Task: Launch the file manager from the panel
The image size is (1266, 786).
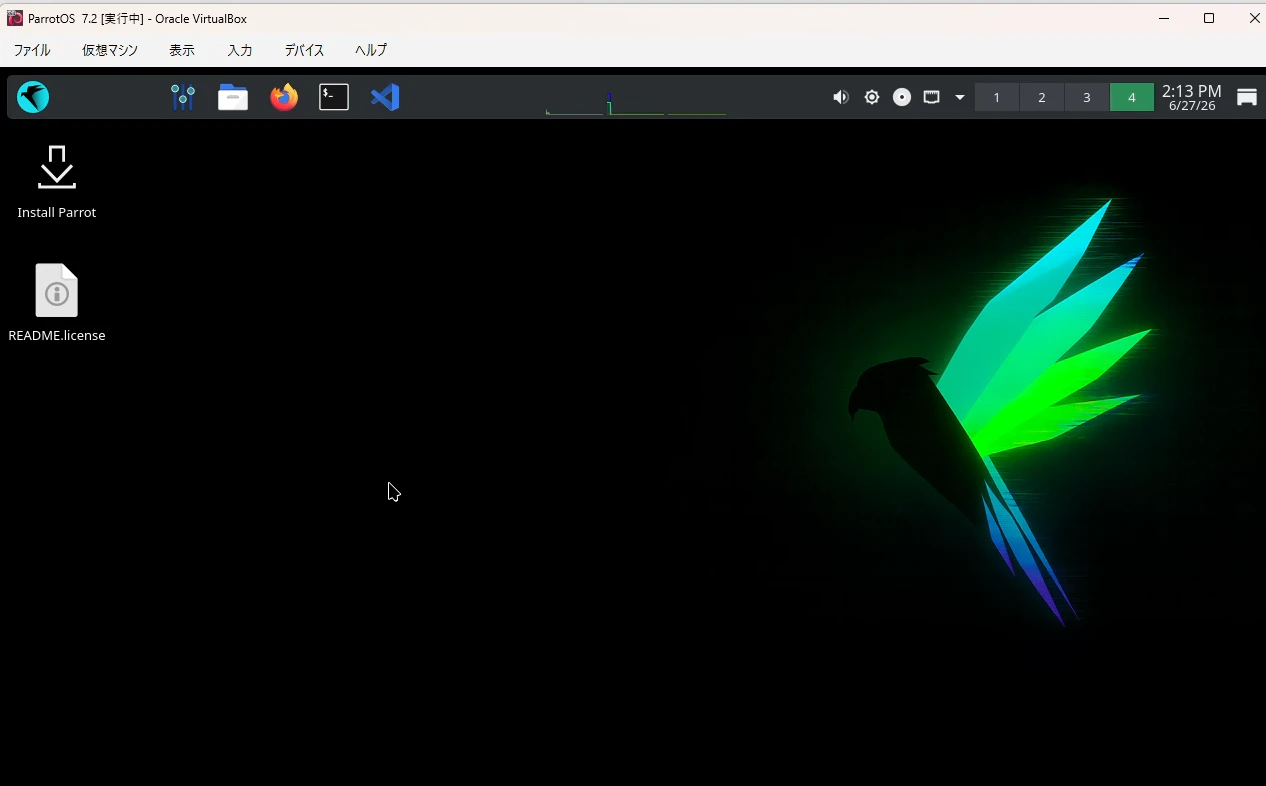Action: [x=233, y=97]
